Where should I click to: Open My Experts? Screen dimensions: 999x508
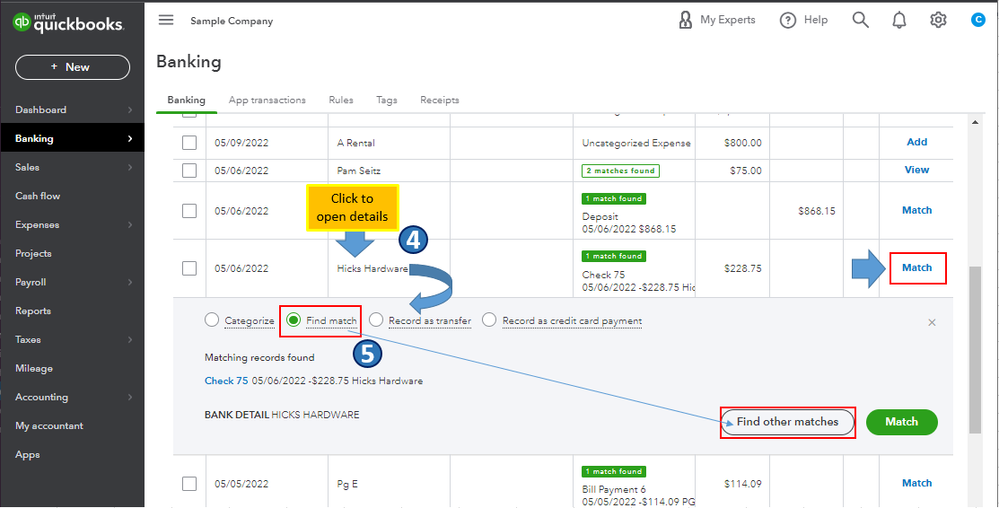717,20
